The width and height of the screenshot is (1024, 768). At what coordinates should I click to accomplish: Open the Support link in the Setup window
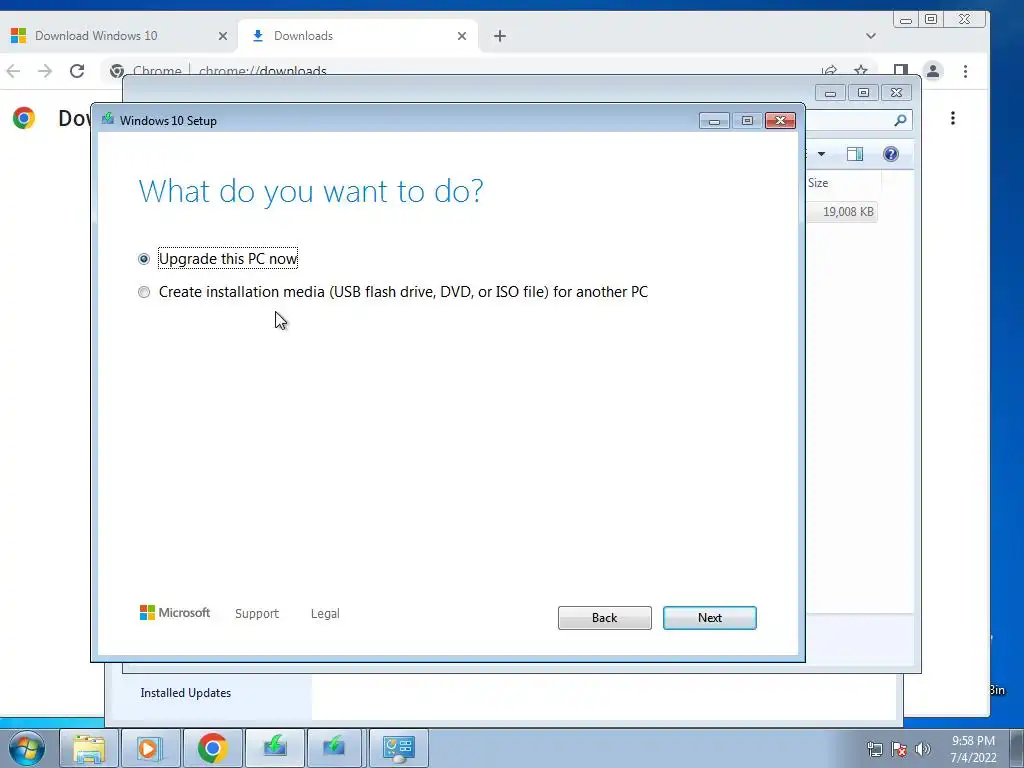257,613
